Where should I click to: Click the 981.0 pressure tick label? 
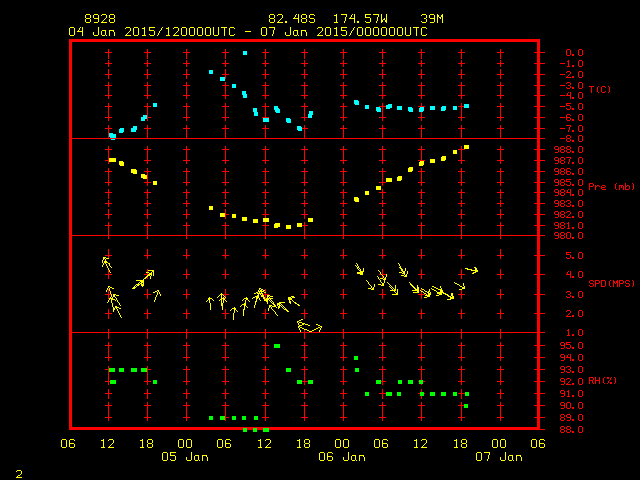pos(569,225)
